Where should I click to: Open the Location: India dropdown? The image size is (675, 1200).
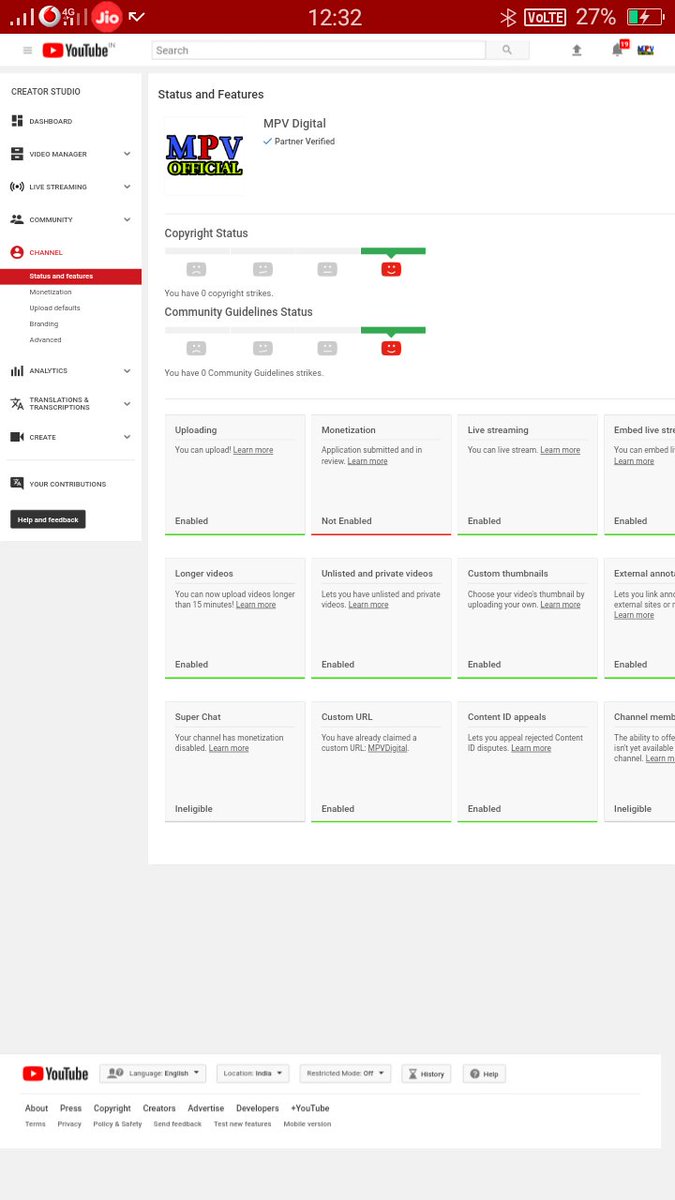[x=253, y=1073]
